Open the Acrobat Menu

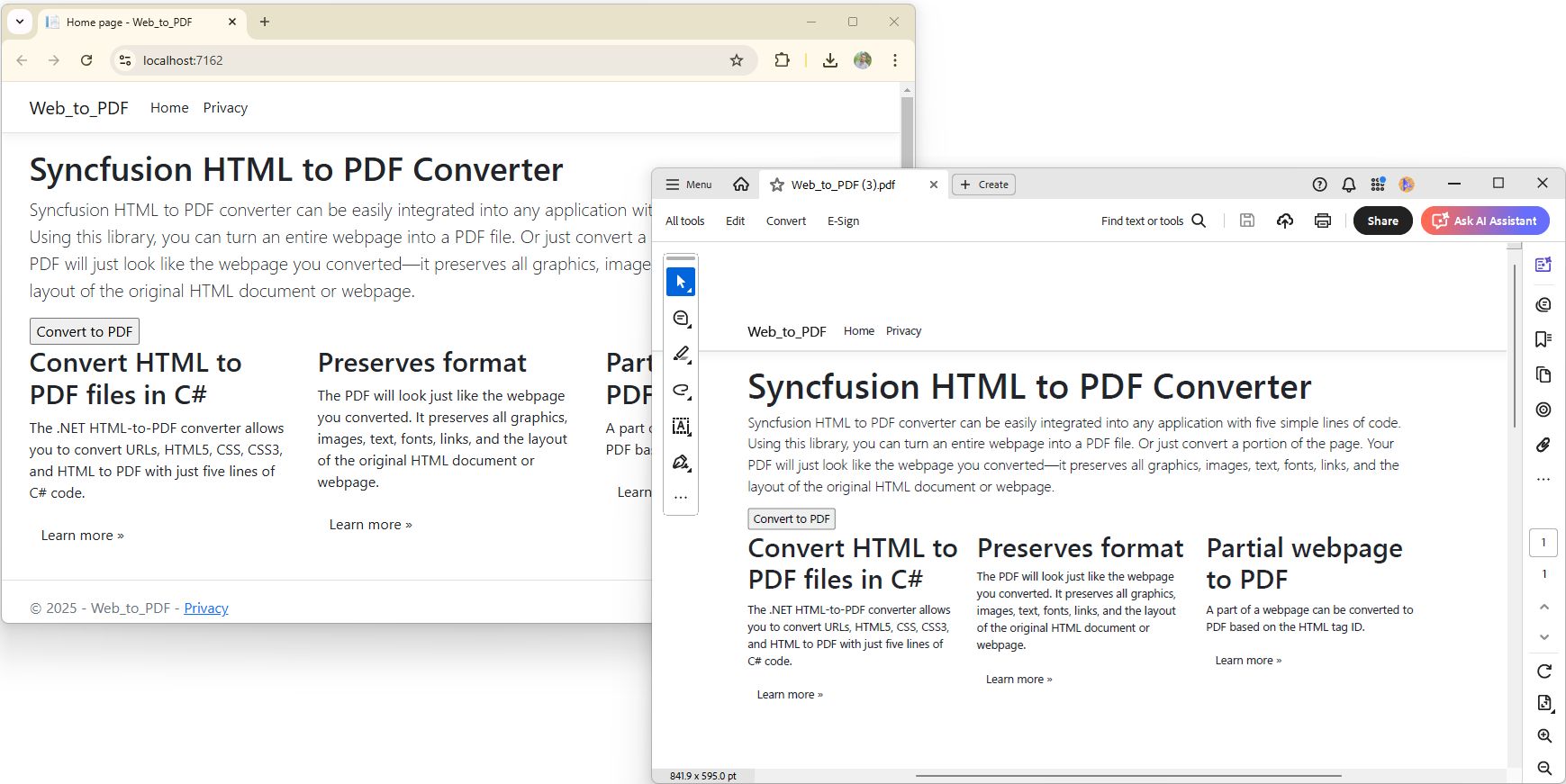pyautogui.click(x=688, y=185)
